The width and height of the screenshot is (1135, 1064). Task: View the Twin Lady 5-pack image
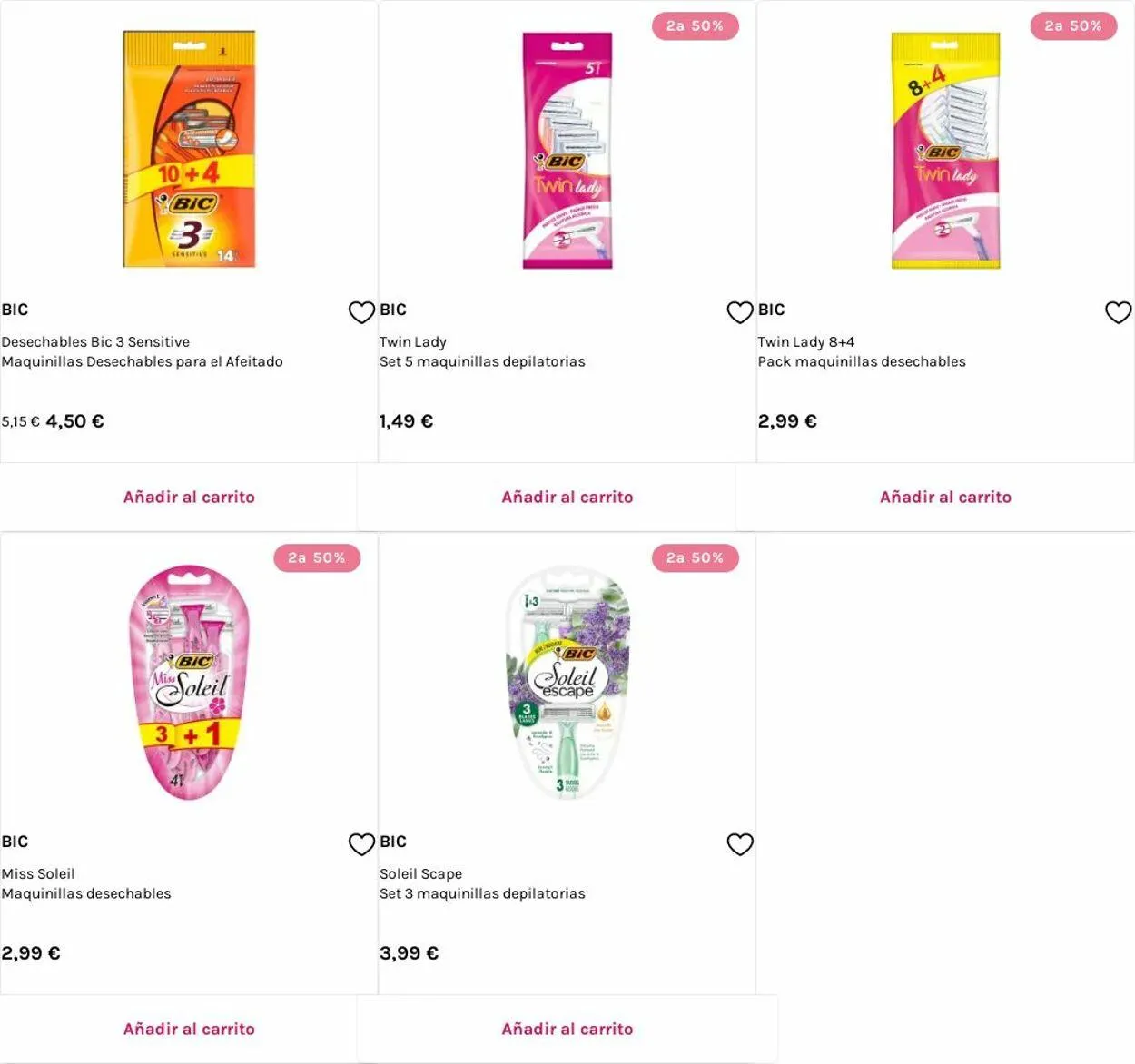pyautogui.click(x=567, y=151)
